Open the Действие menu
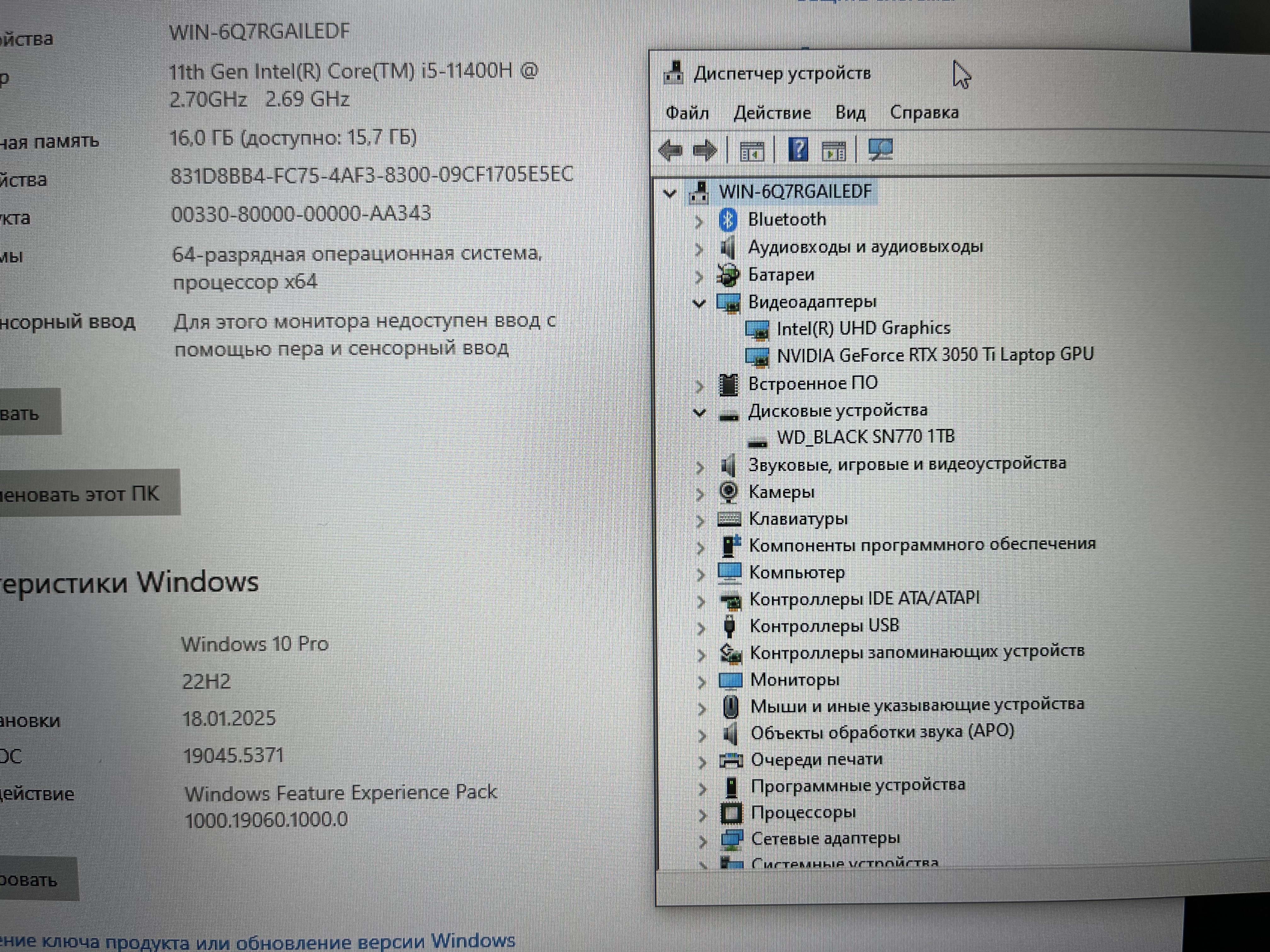The height and width of the screenshot is (952, 1270). [772, 113]
